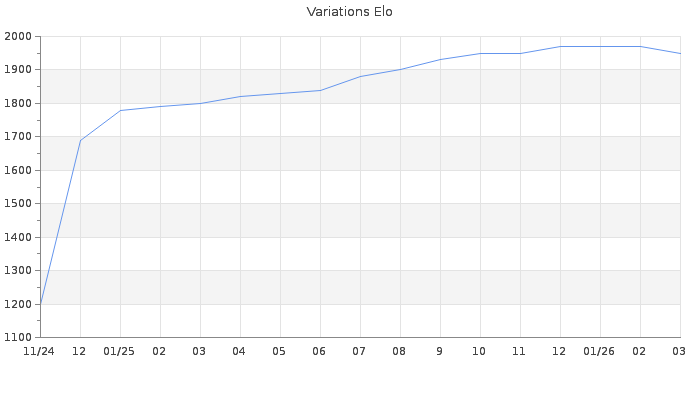Image resolution: width=700 pixels, height=400 pixels.
Task: Click the 07 month axis label
Action: (x=360, y=351)
